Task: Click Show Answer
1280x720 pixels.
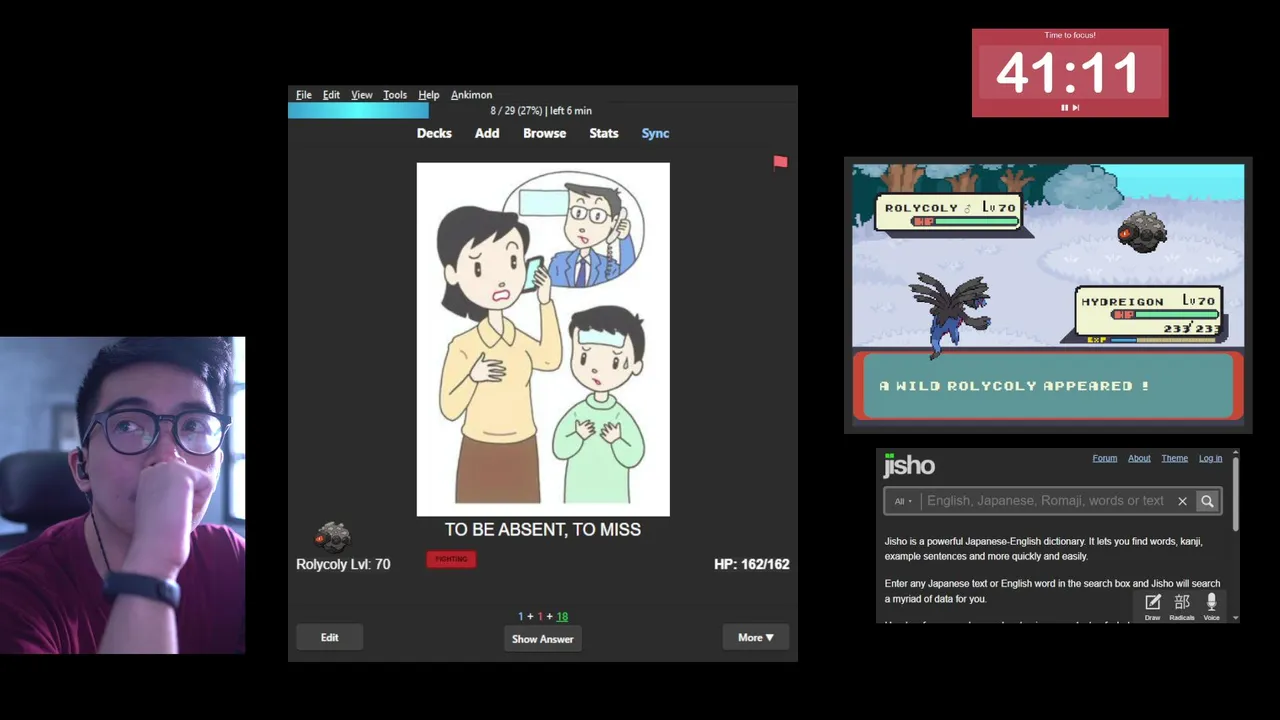Action: pyautogui.click(x=543, y=639)
